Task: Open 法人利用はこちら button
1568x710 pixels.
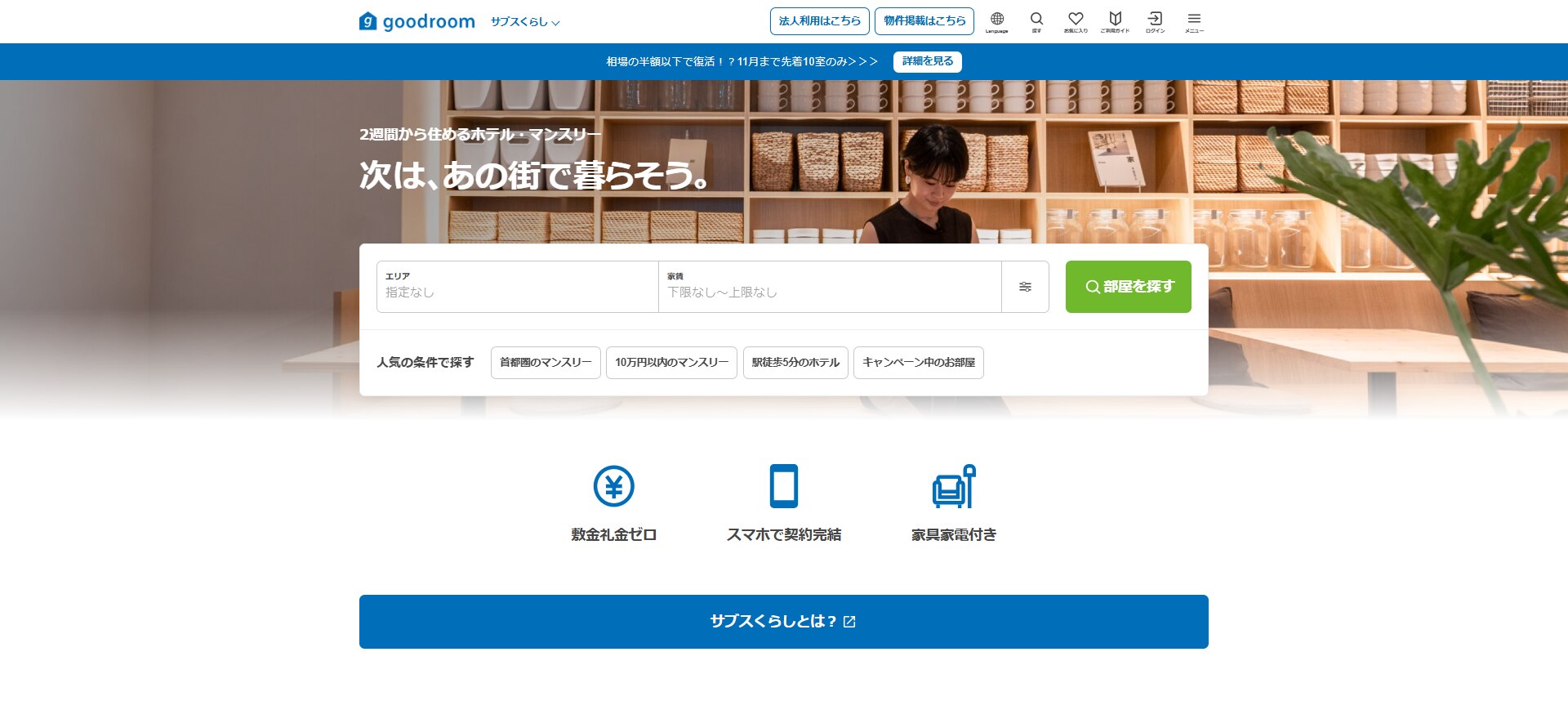Action: pyautogui.click(x=819, y=21)
